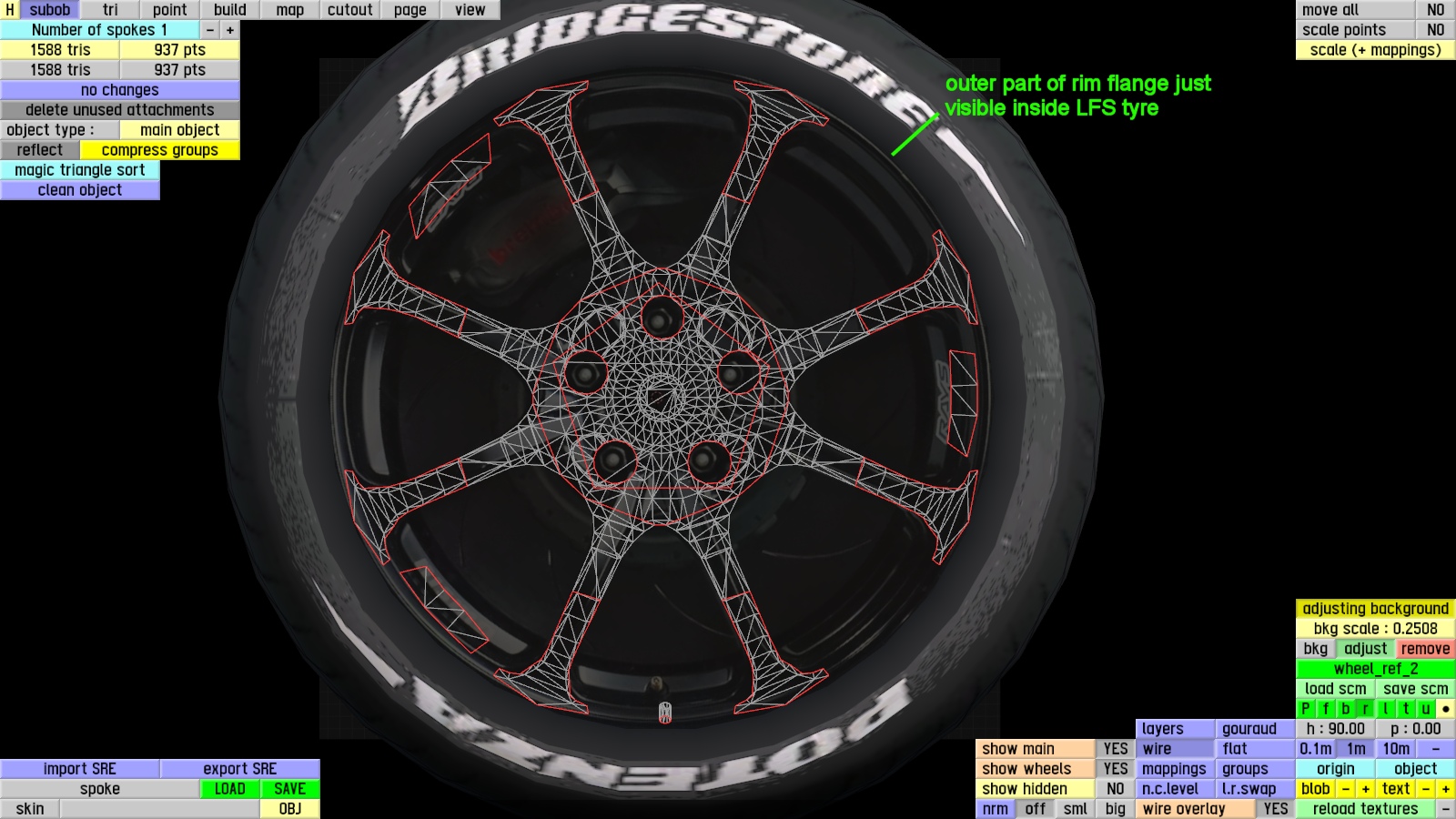Delete unused attachments
Viewport: 1456px width, 819px height.
(x=120, y=110)
